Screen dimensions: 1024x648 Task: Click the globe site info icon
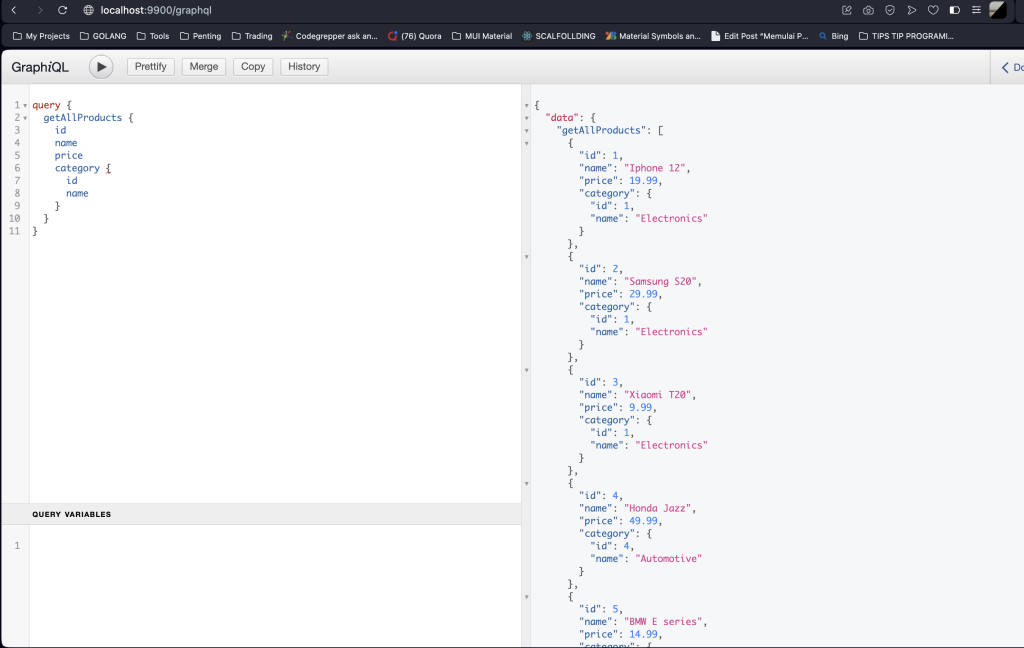pyautogui.click(x=89, y=10)
